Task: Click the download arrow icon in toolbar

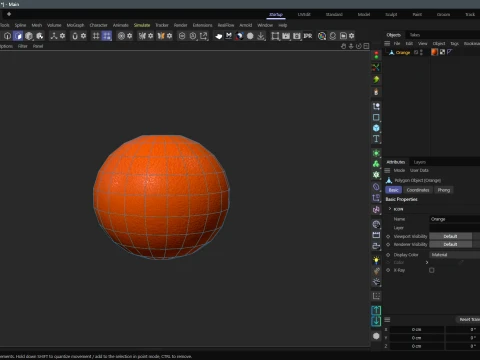Action: [261, 36]
